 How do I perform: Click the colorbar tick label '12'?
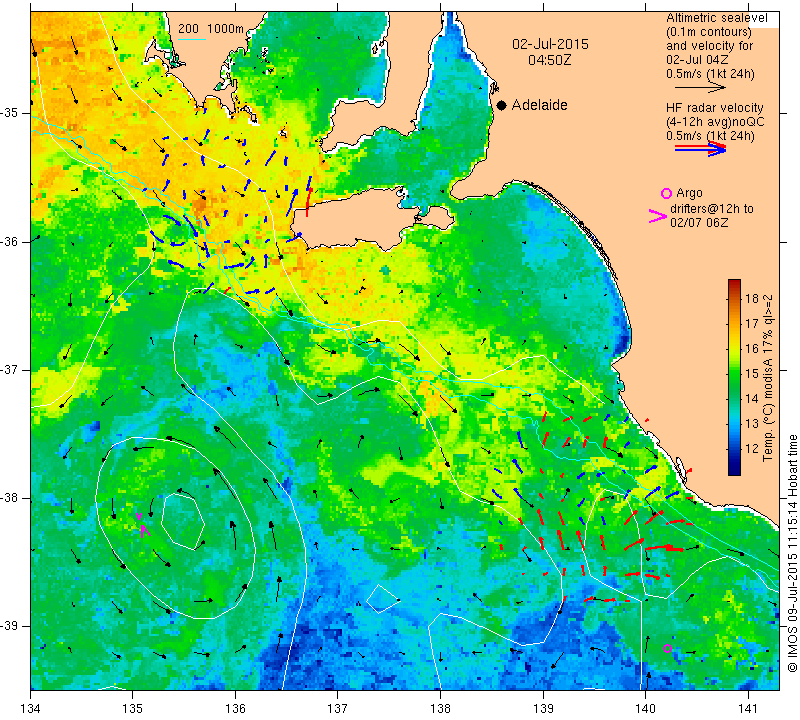click(752, 449)
